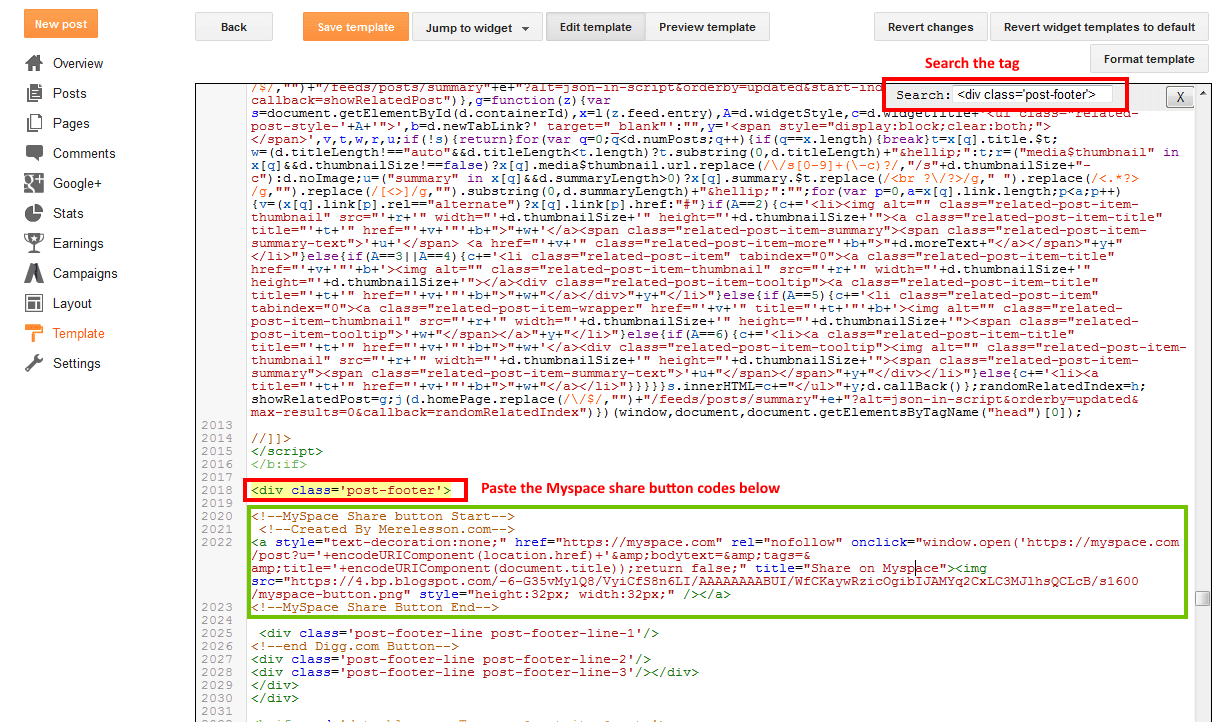Click line number 2018 in gutter
The height and width of the screenshot is (722, 1220).
(216, 490)
